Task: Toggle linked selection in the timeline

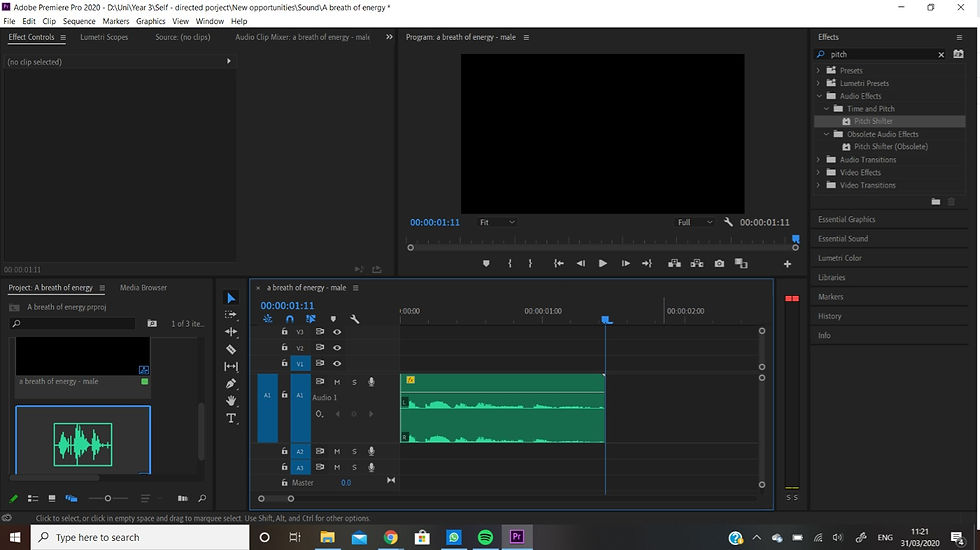Action: tap(311, 319)
